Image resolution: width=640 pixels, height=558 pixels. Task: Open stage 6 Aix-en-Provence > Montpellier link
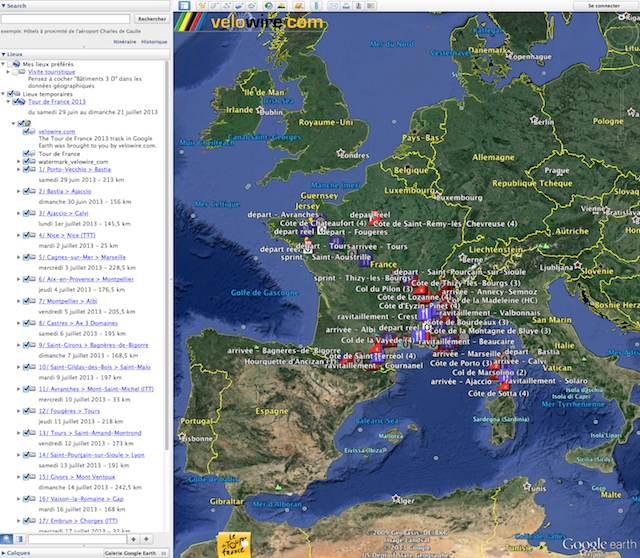[x=86, y=279]
